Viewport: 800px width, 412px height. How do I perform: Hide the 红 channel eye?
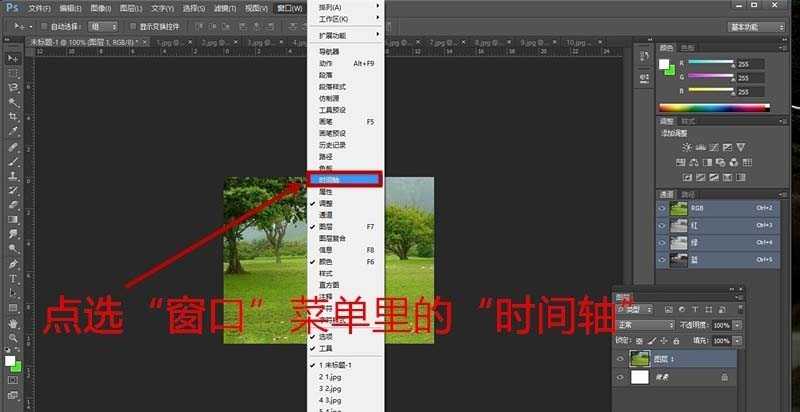click(x=662, y=225)
